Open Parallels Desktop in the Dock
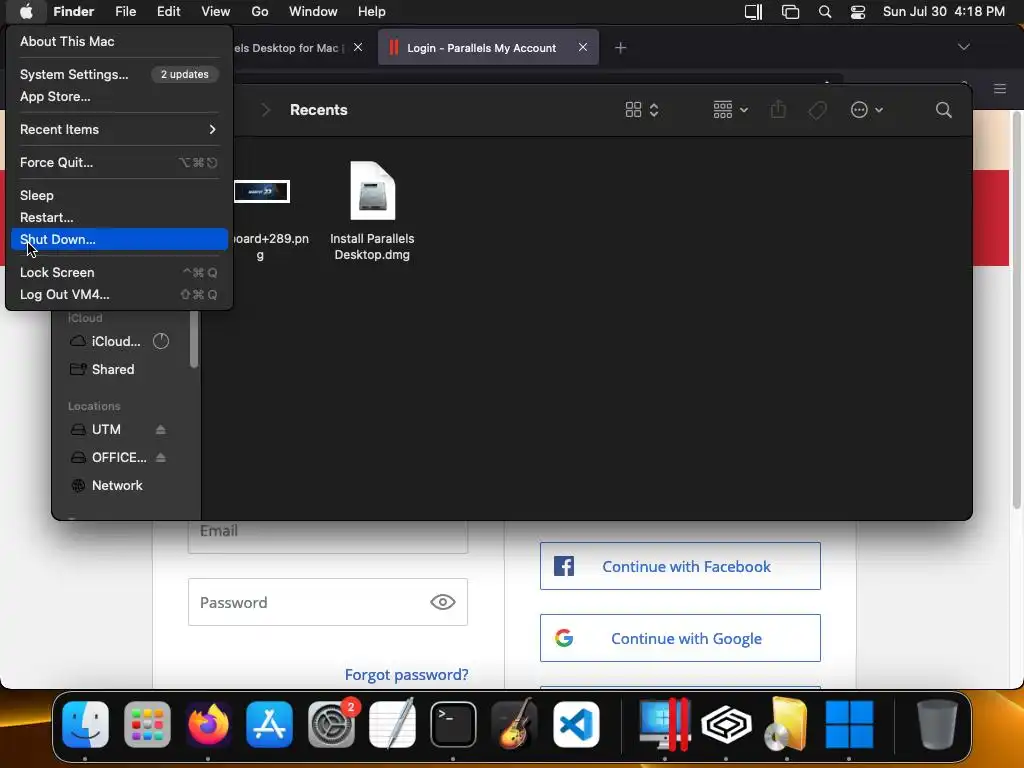1024x768 pixels. (665, 724)
